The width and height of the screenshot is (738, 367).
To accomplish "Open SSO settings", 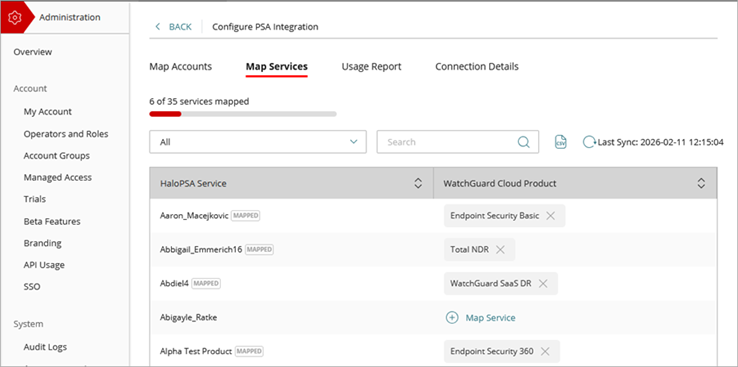I will 32,287.
